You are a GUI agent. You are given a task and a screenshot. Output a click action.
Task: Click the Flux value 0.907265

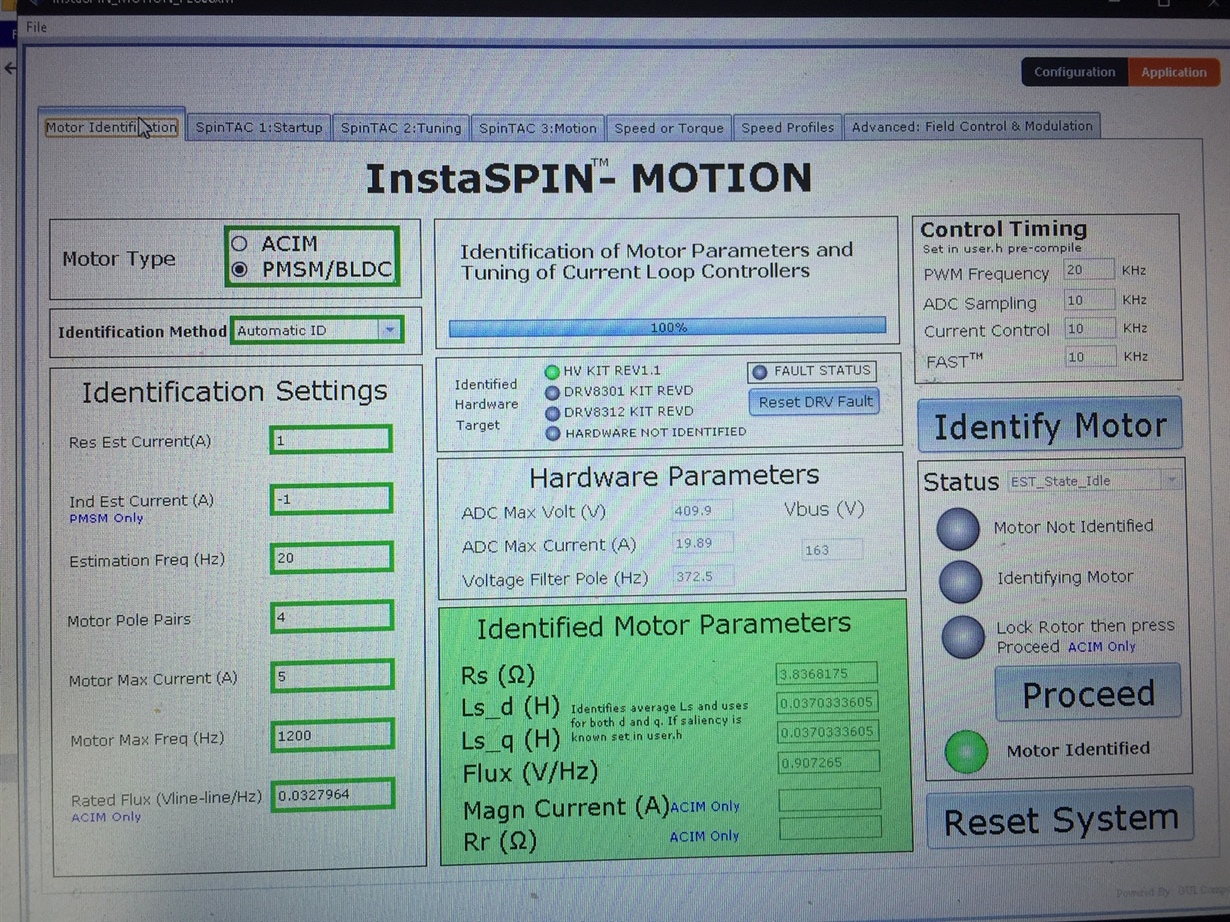pyautogui.click(x=828, y=762)
